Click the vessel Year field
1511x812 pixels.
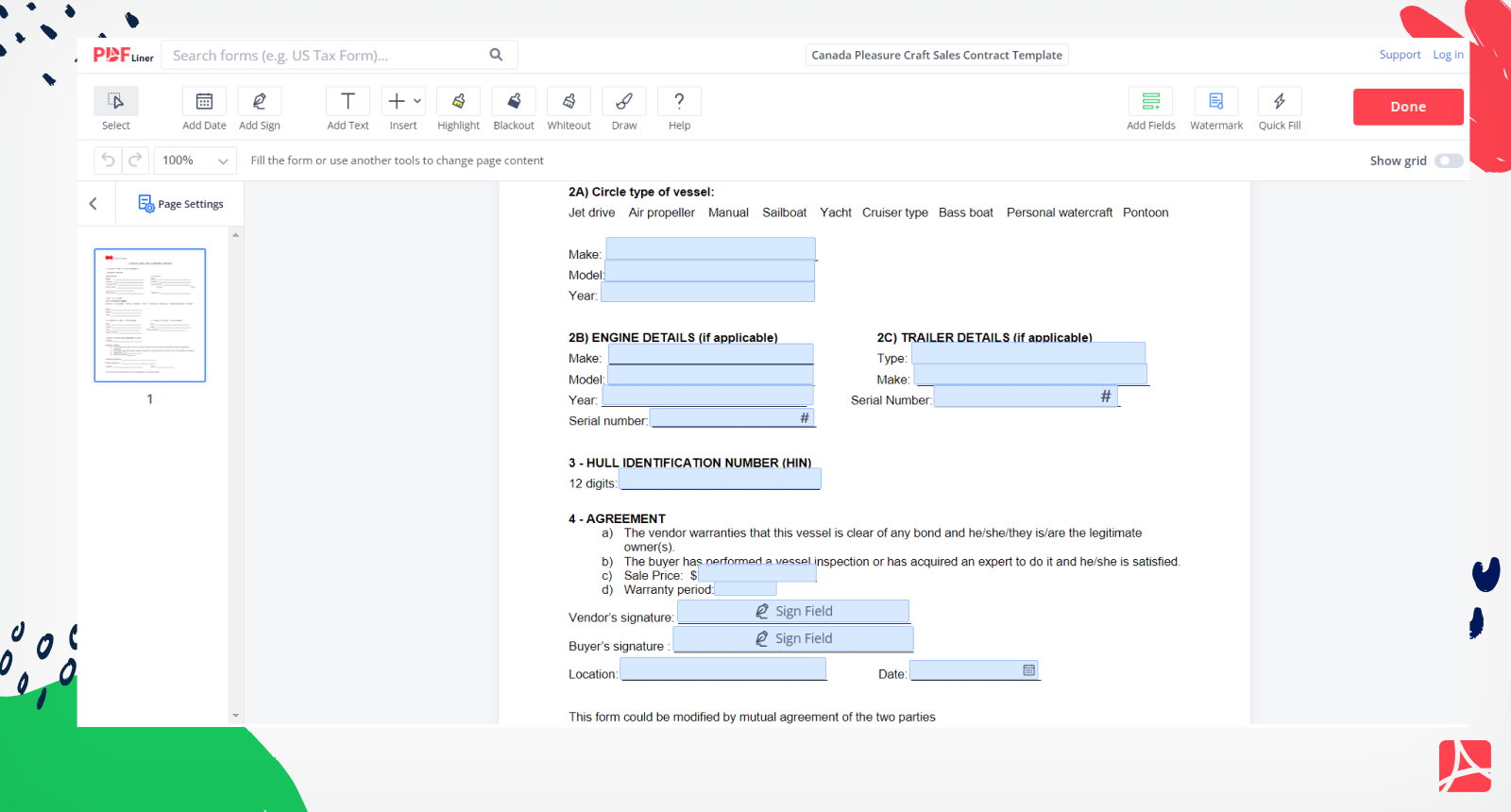(707, 292)
